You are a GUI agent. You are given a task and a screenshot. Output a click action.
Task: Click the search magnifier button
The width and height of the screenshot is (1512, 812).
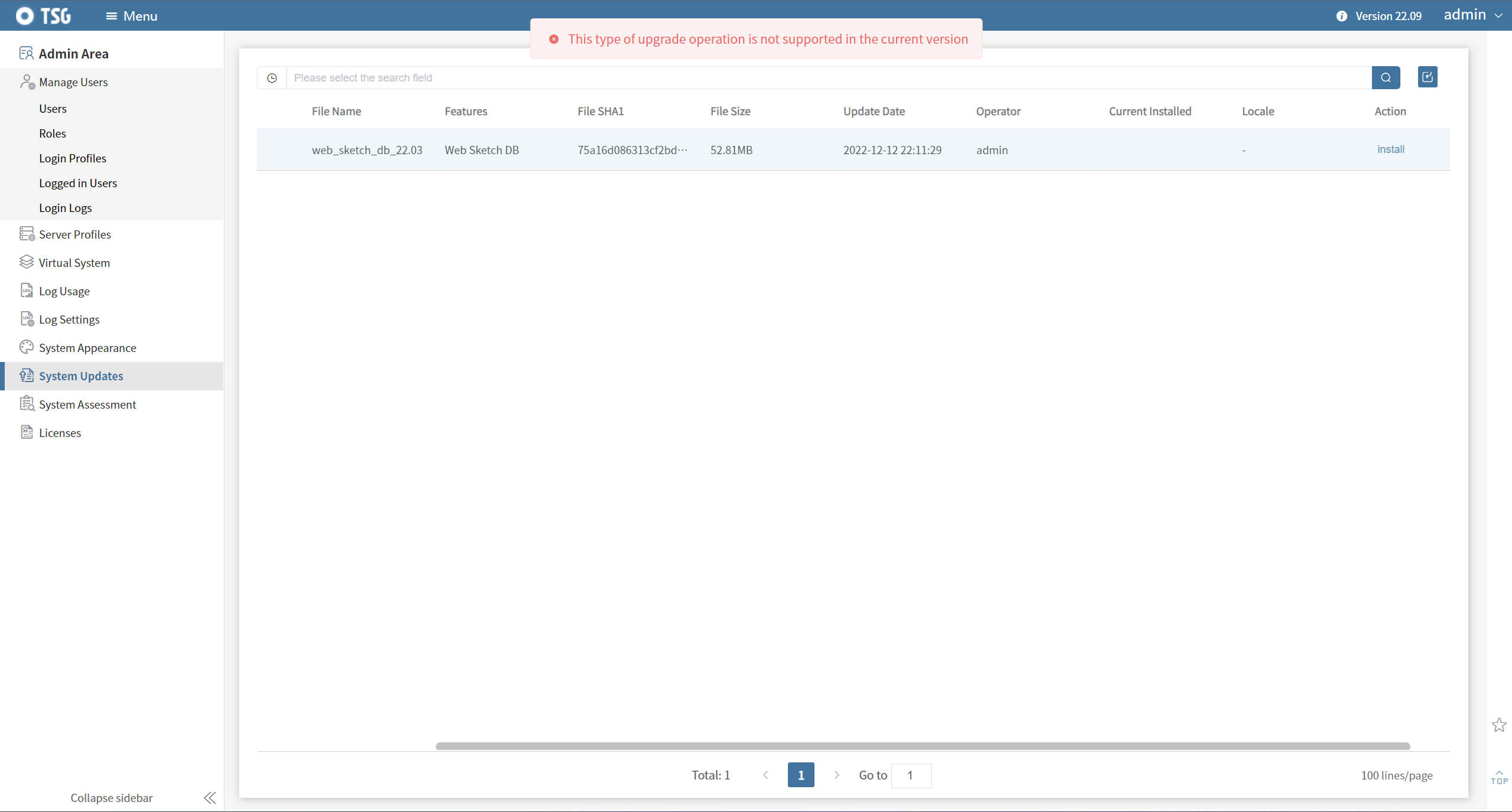[1386, 77]
